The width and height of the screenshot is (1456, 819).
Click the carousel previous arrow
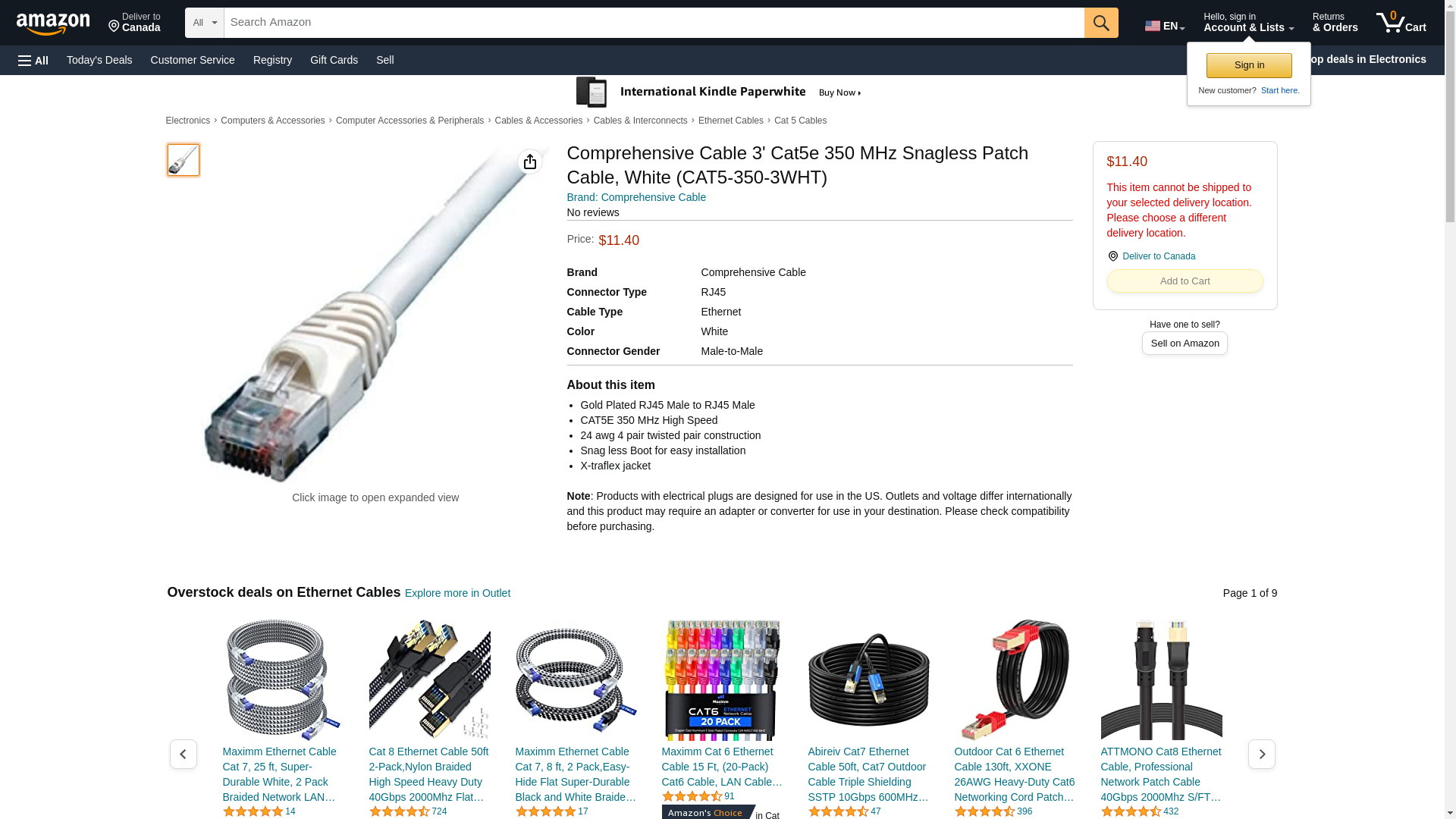tap(183, 754)
